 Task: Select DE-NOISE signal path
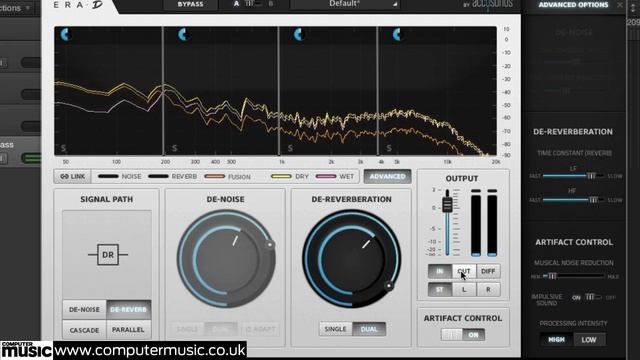click(x=84, y=309)
